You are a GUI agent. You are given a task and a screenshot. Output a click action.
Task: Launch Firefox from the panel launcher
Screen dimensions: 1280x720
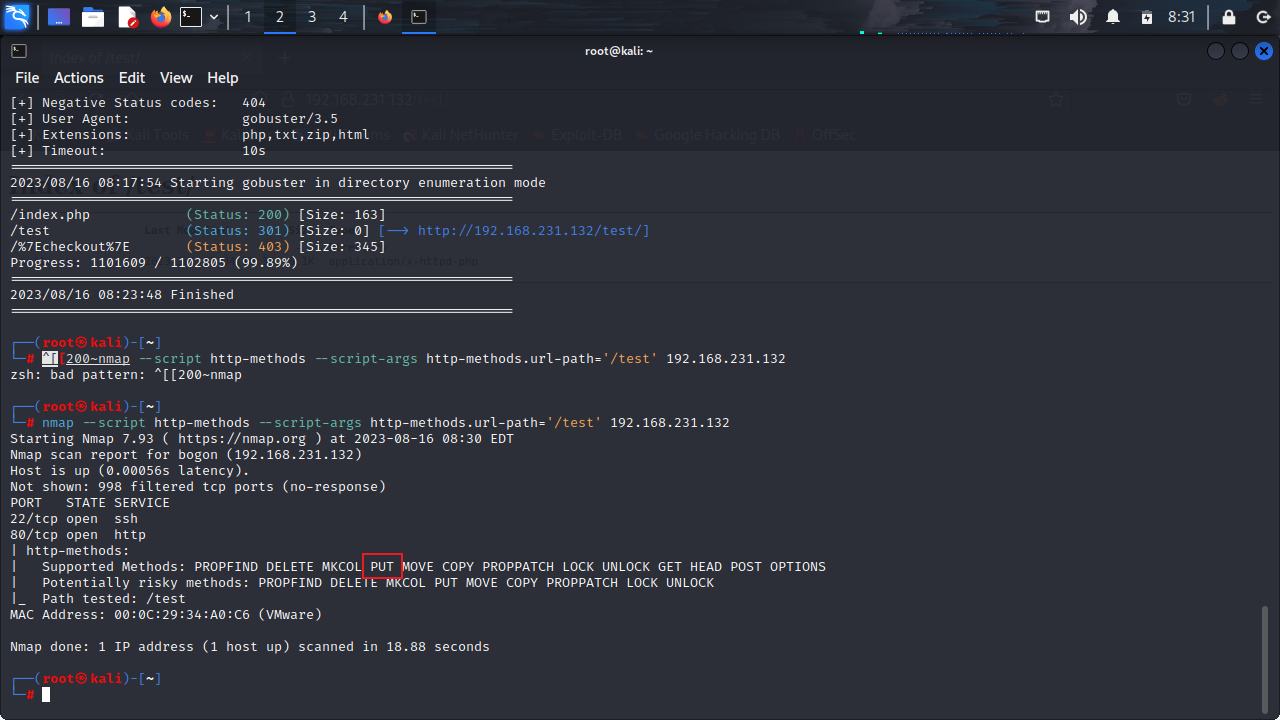click(160, 17)
